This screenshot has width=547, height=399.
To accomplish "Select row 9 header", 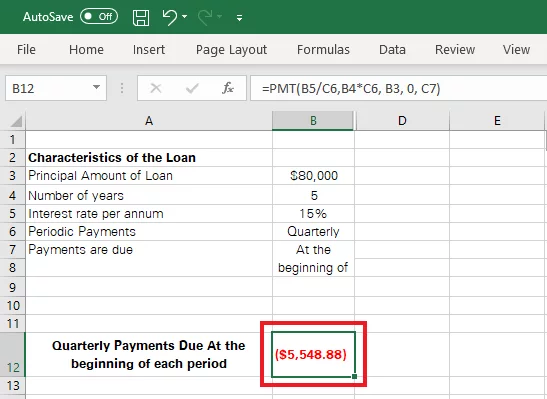I will pos(13,287).
